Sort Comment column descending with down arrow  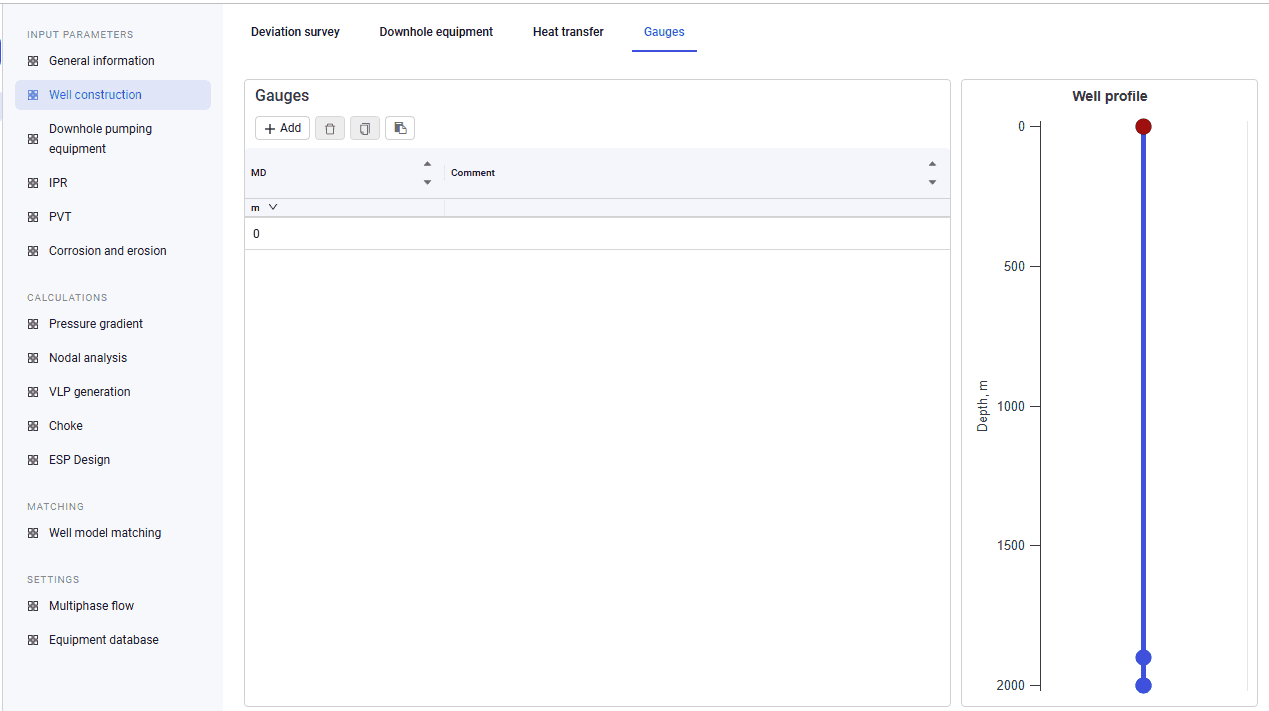932,182
